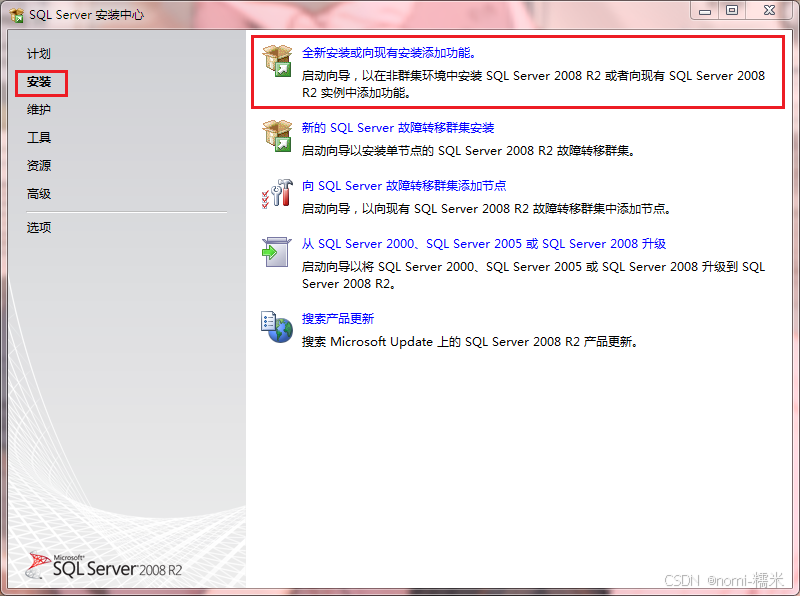This screenshot has width=800, height=596.
Task: Click the upgrade green arrow icon
Action: tap(276, 252)
